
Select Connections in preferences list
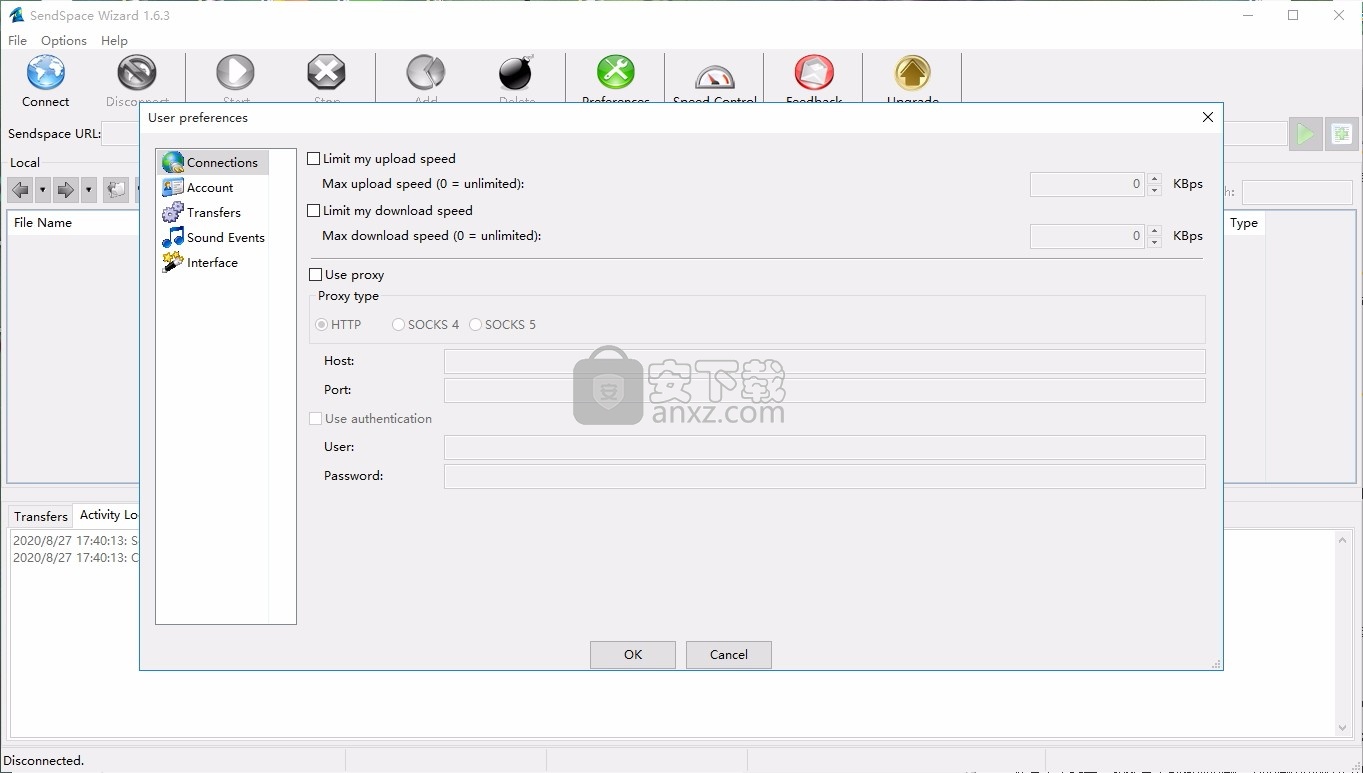click(212, 162)
